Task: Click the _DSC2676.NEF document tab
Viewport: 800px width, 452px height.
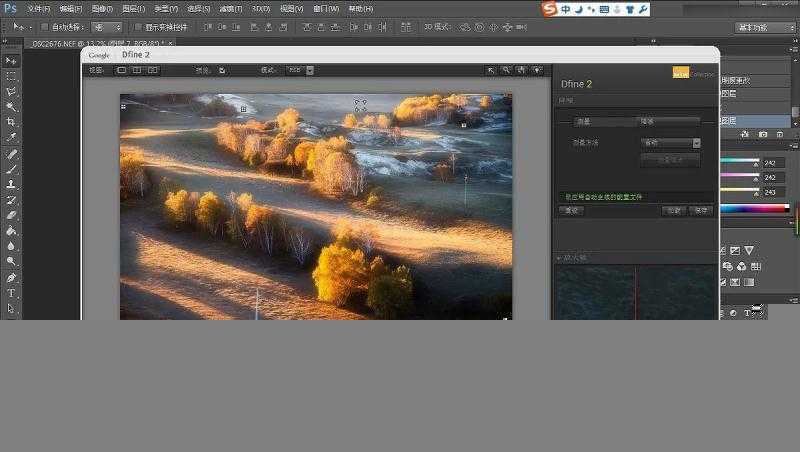Action: click(97, 43)
